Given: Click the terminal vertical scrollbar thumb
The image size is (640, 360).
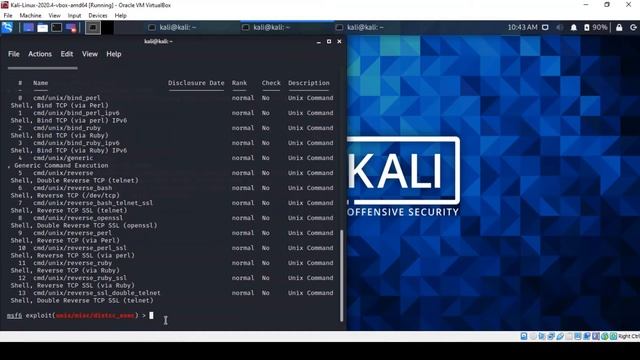Looking at the screenshot, I should (342, 276).
